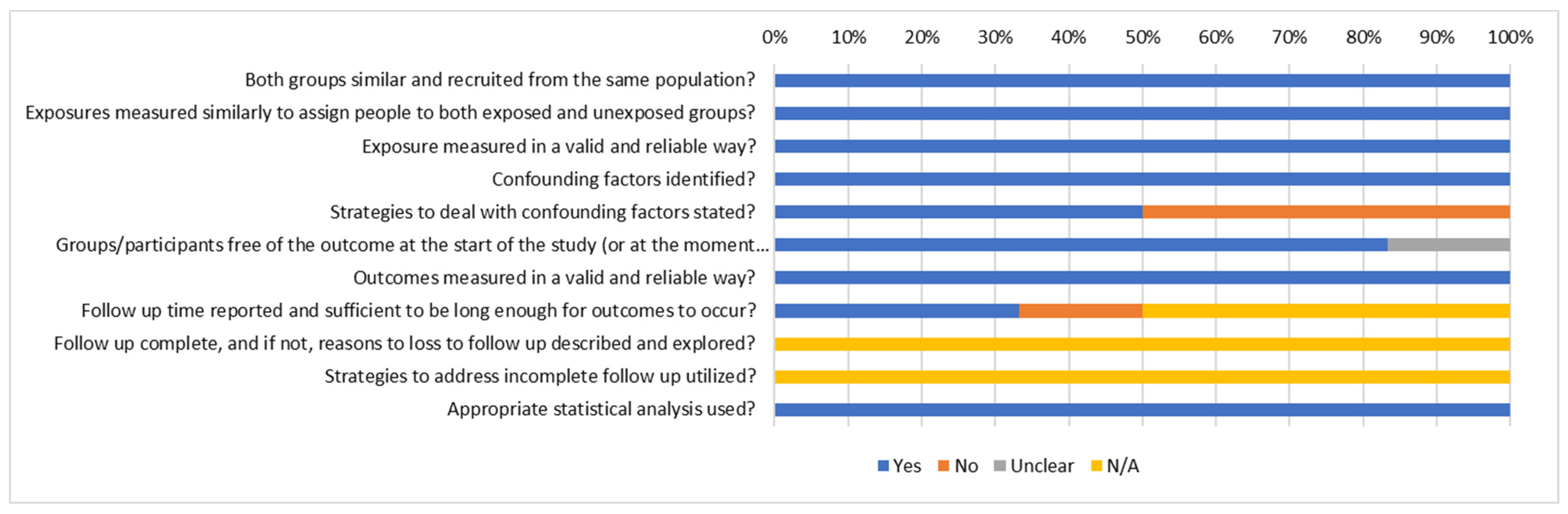Click the 50% axis label
1568x514 pixels.
pos(1142,38)
